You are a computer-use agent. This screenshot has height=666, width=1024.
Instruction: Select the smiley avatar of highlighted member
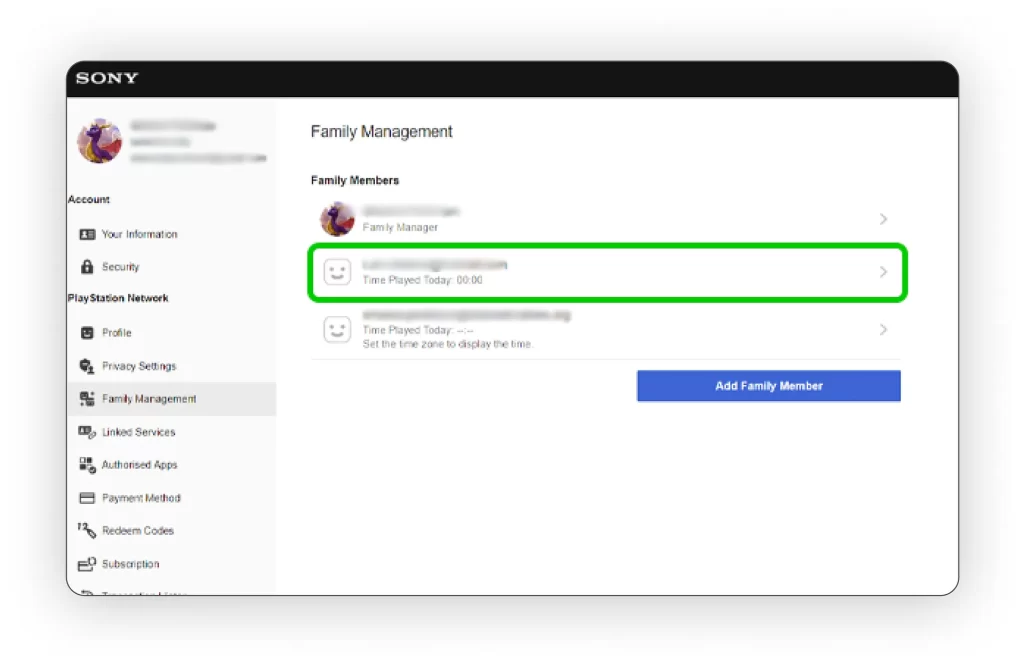[337, 272]
